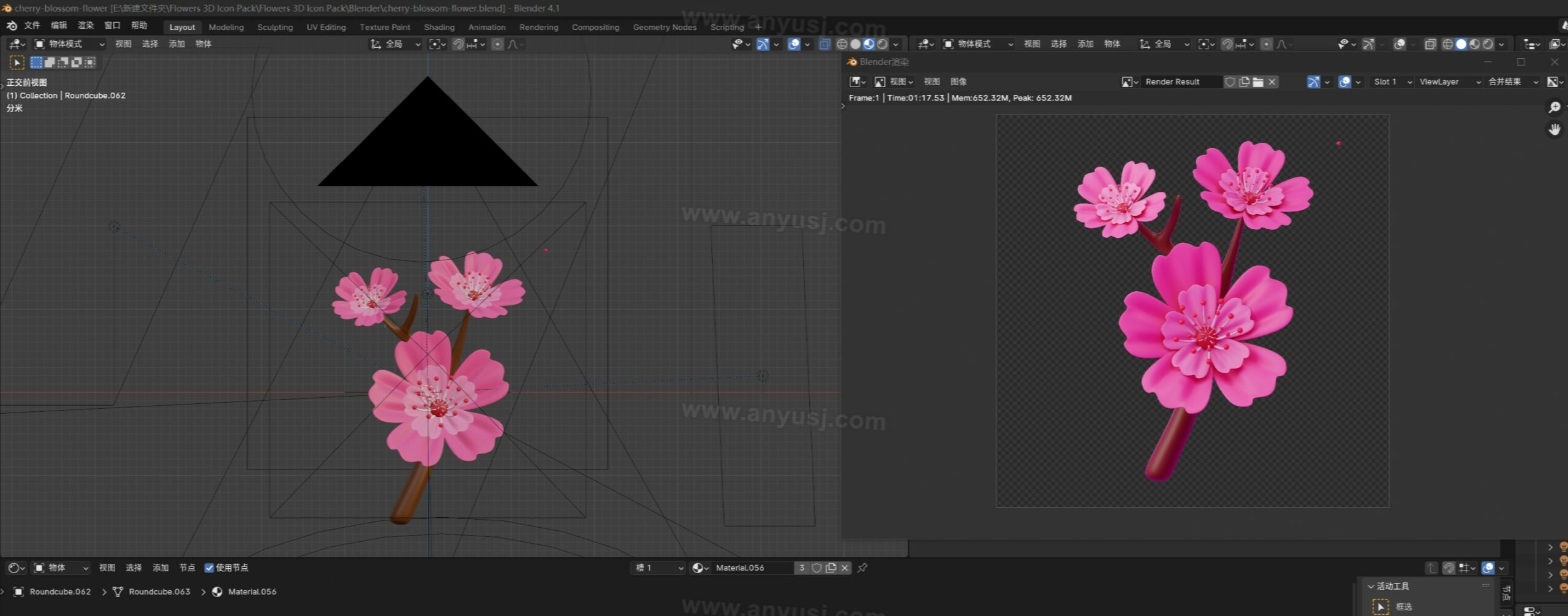The width and height of the screenshot is (1568, 616).
Task: Open ViewLayer selector dropdown
Action: pos(1450,82)
